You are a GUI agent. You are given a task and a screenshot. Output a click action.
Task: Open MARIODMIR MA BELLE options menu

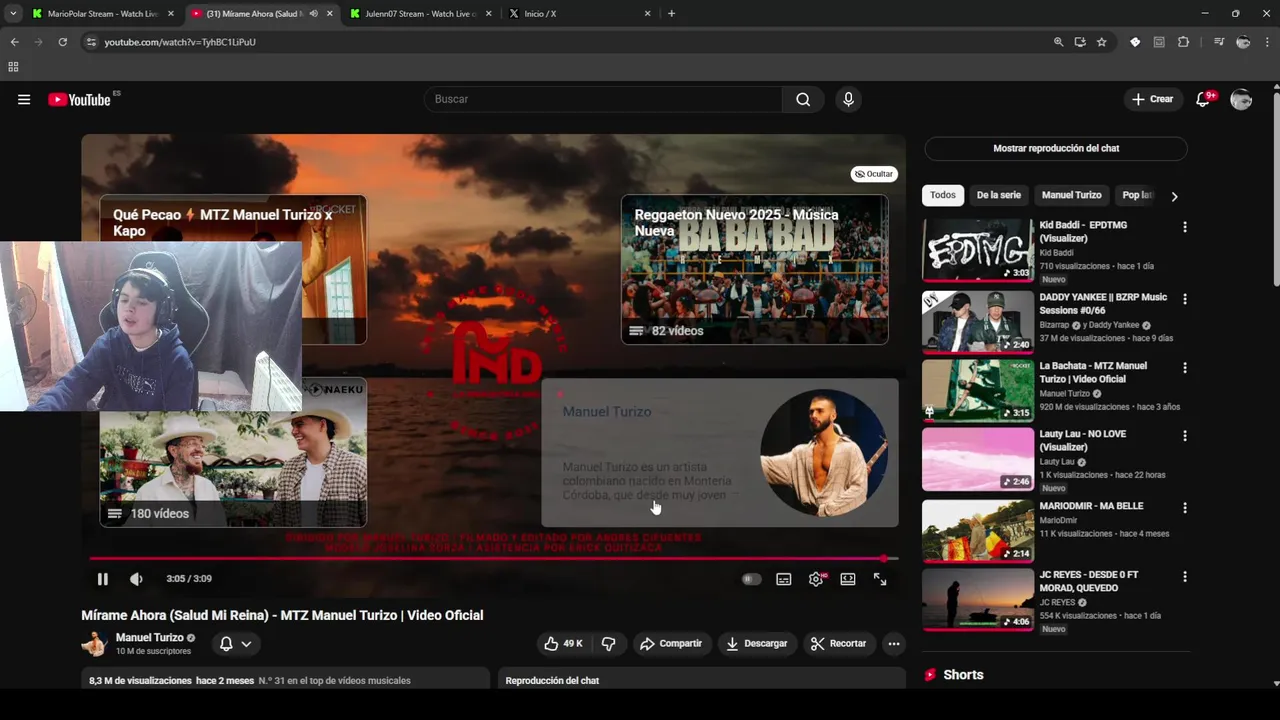click(1184, 508)
